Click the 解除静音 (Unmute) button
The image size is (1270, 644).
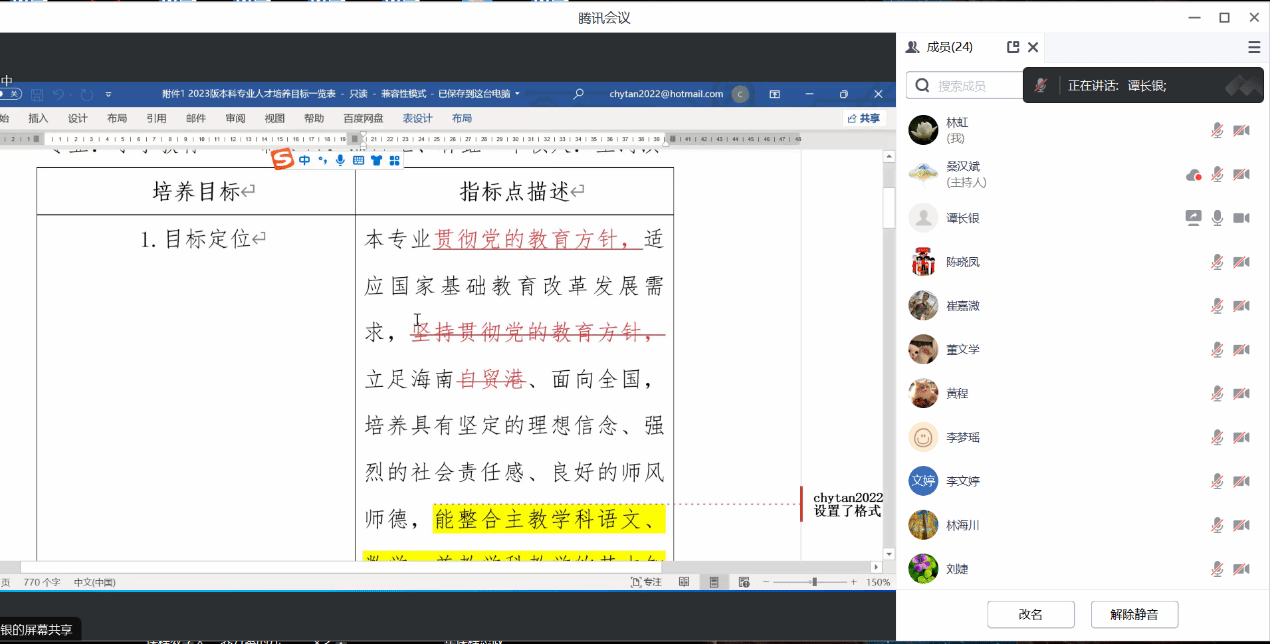(x=1134, y=614)
